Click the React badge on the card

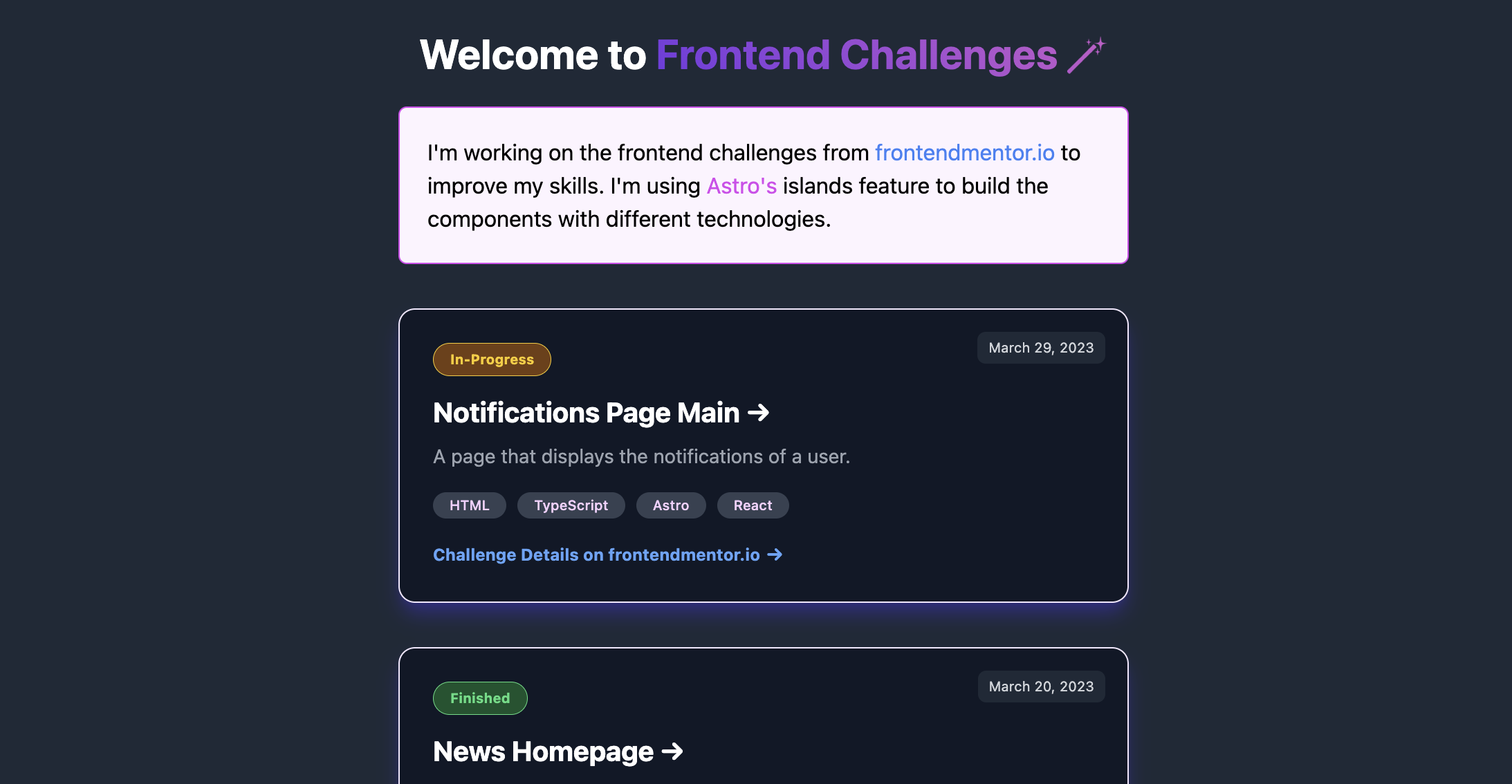[753, 505]
